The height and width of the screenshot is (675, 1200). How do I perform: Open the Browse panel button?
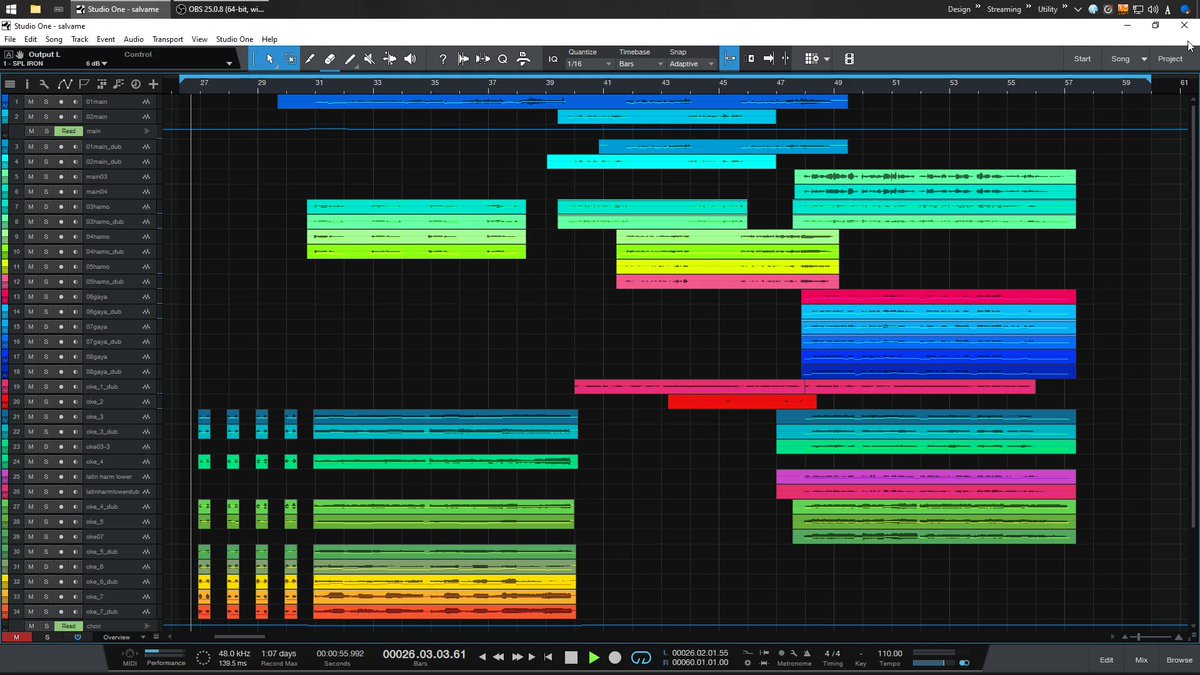point(1178,660)
